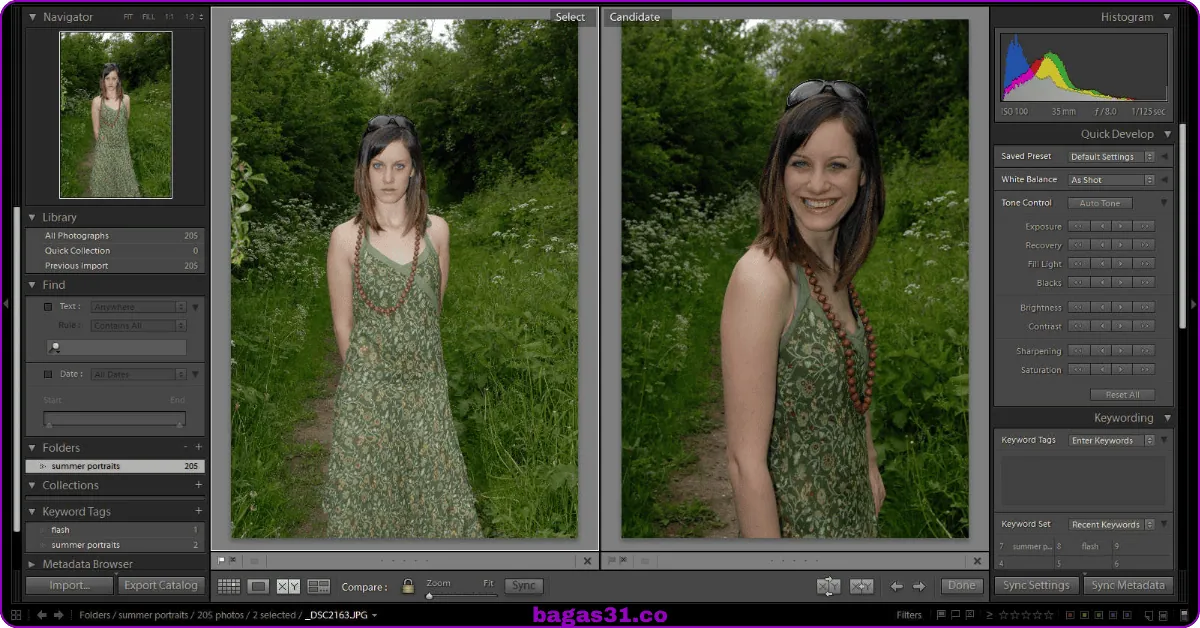This screenshot has height=628, width=1200.
Task: Filter by flagged photos icon
Action: [x=940, y=615]
